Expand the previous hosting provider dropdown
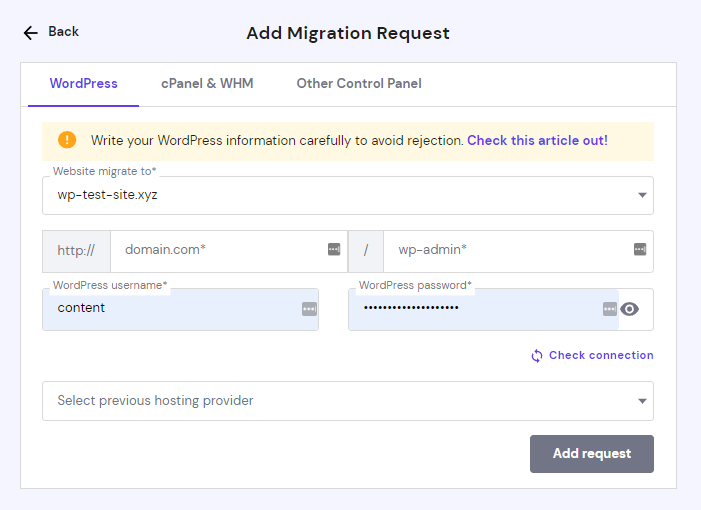This screenshot has width=701, height=510. coord(347,401)
